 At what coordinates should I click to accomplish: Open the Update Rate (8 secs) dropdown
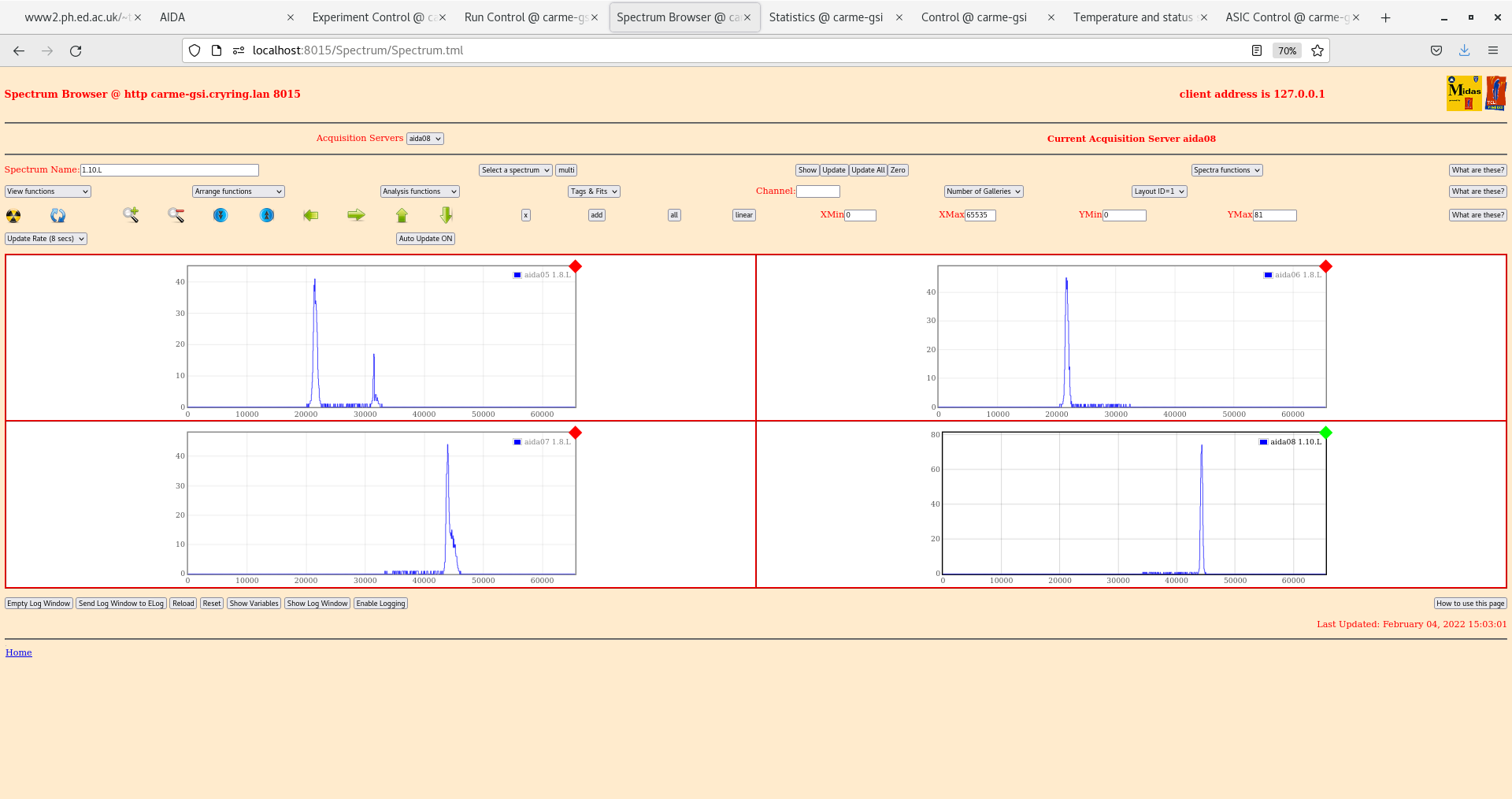[x=46, y=239]
